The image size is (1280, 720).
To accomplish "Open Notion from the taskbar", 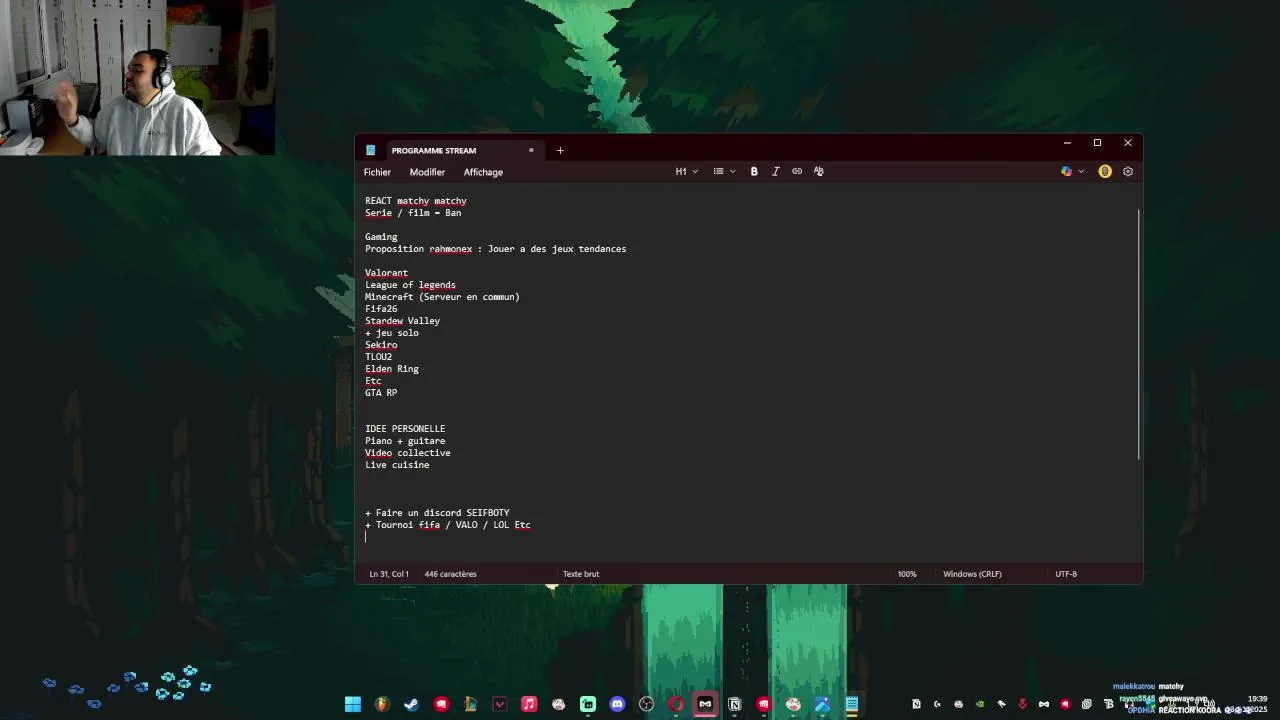I will coord(735,704).
